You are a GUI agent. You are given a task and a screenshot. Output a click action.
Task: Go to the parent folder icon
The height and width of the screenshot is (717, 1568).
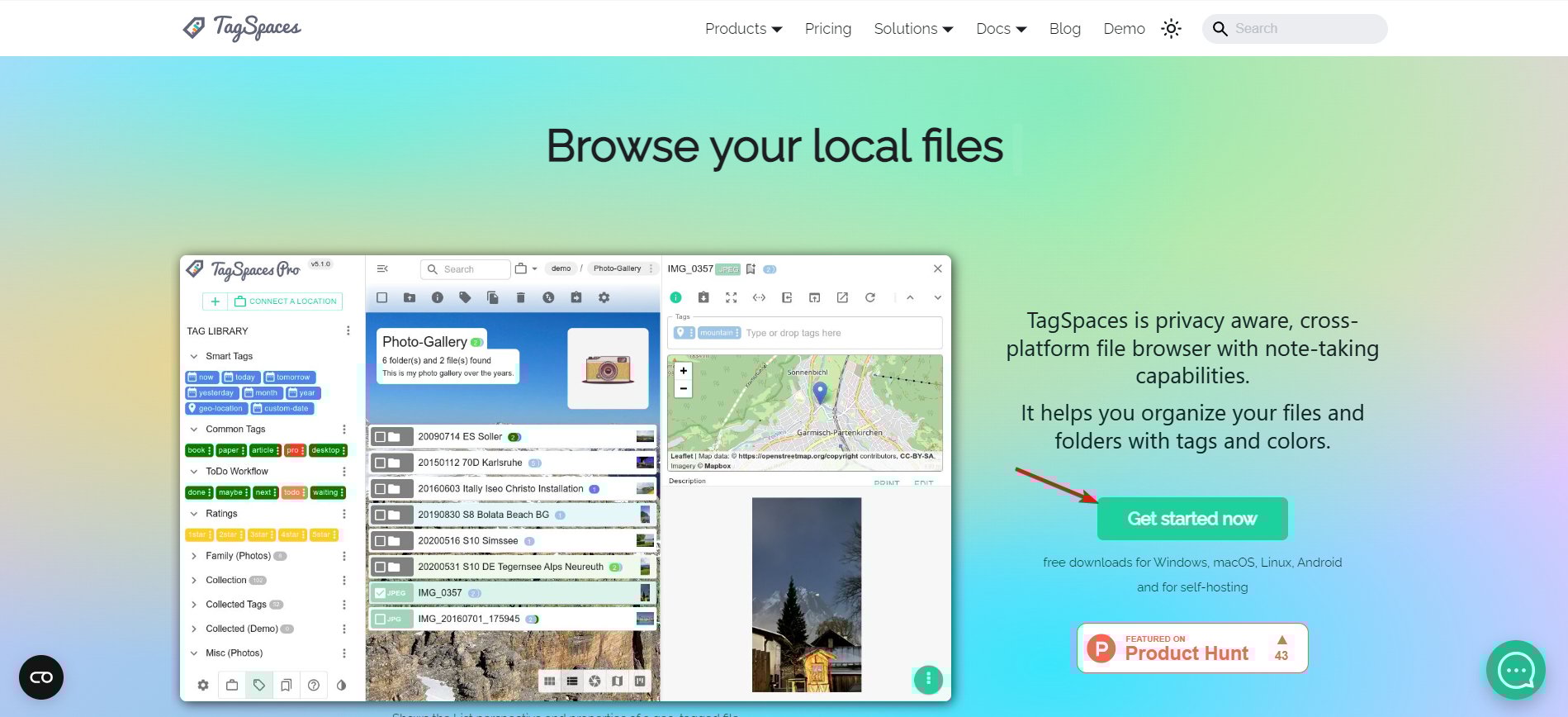click(410, 297)
